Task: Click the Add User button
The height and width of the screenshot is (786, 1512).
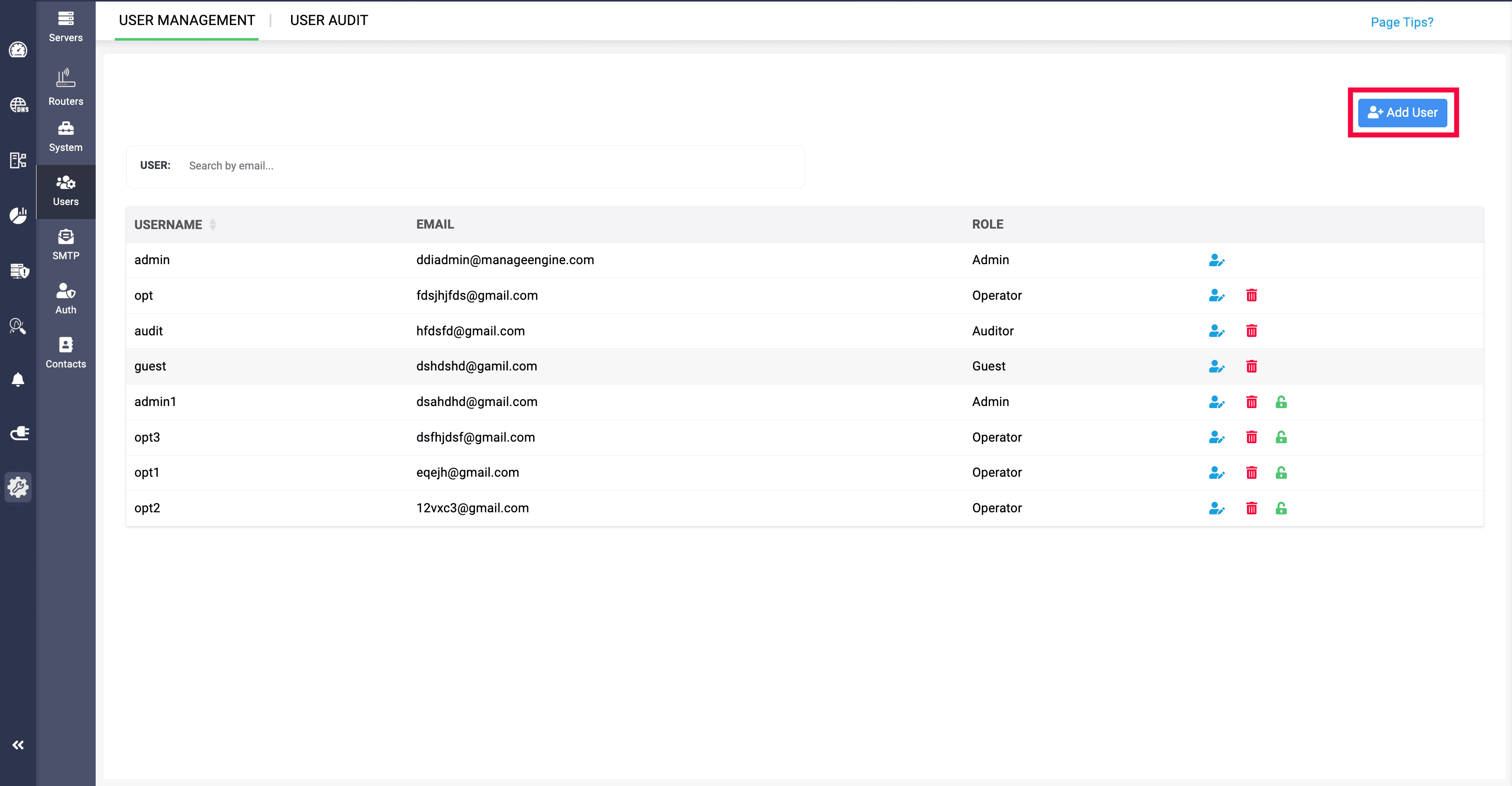Action: click(1402, 112)
